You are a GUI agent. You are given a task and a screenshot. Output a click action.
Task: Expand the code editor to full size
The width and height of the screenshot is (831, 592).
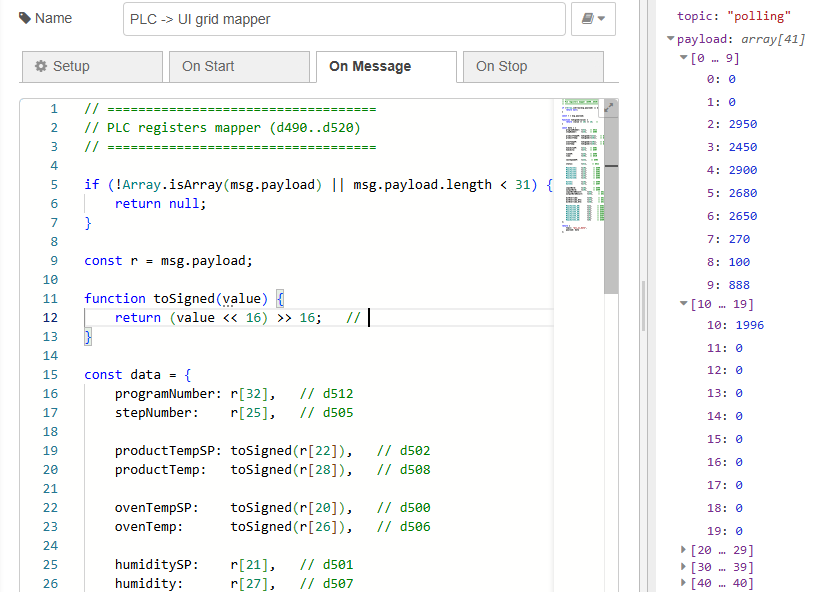pos(609,107)
